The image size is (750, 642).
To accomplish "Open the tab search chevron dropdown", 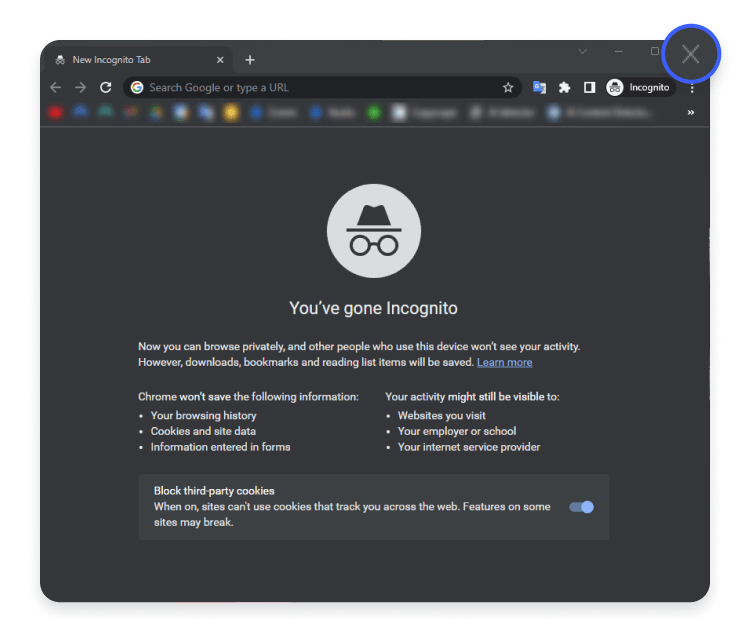I will (x=583, y=51).
